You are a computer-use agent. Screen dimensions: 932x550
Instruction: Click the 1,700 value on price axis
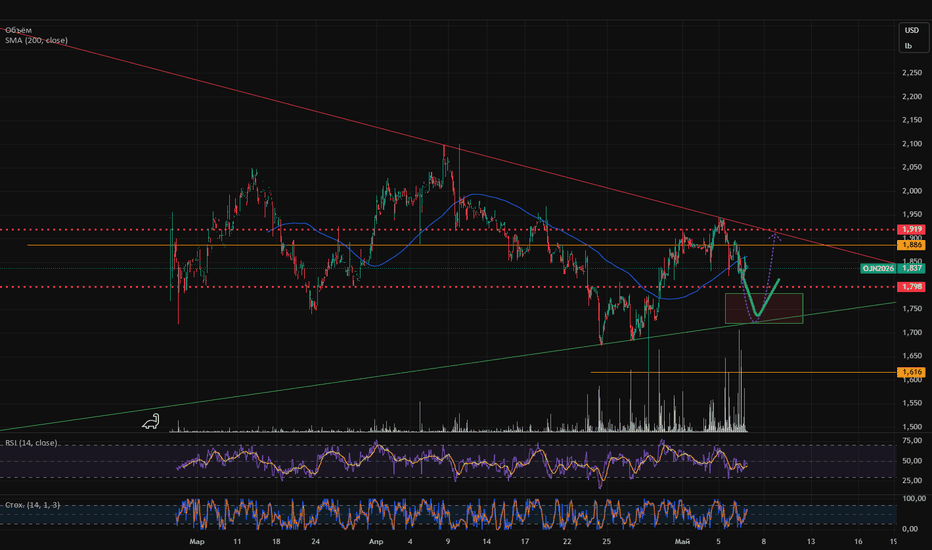912,332
